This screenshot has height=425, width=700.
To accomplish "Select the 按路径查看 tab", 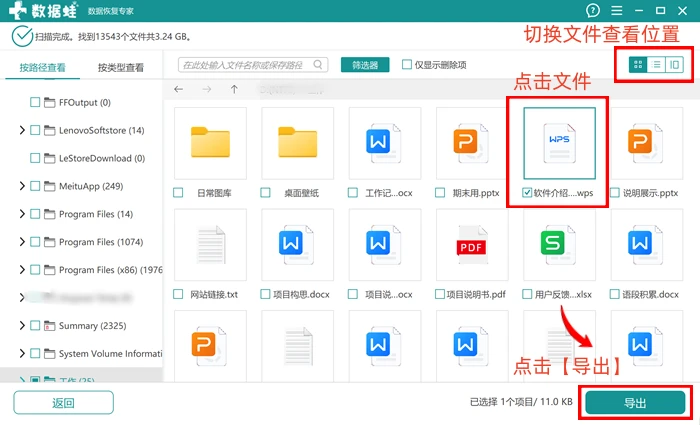I will pyautogui.click(x=42, y=67).
